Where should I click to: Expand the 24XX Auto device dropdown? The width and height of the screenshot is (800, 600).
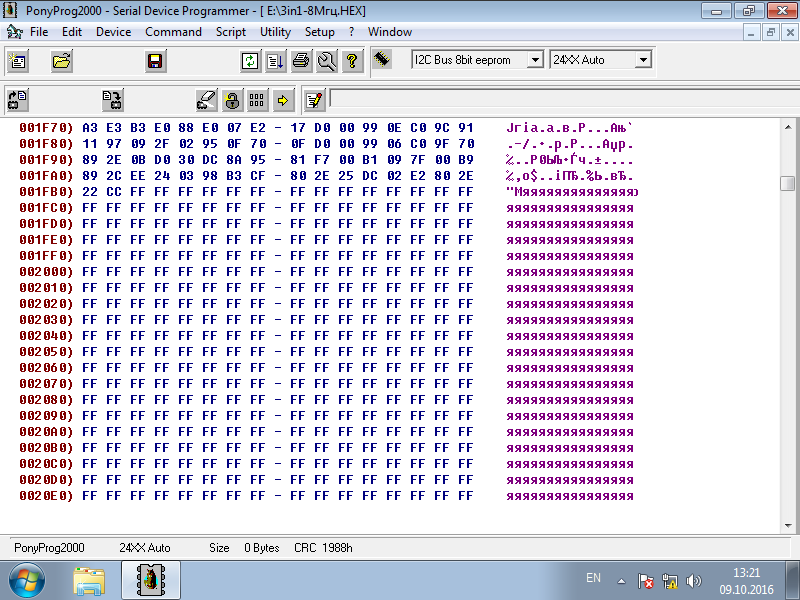click(x=642, y=60)
